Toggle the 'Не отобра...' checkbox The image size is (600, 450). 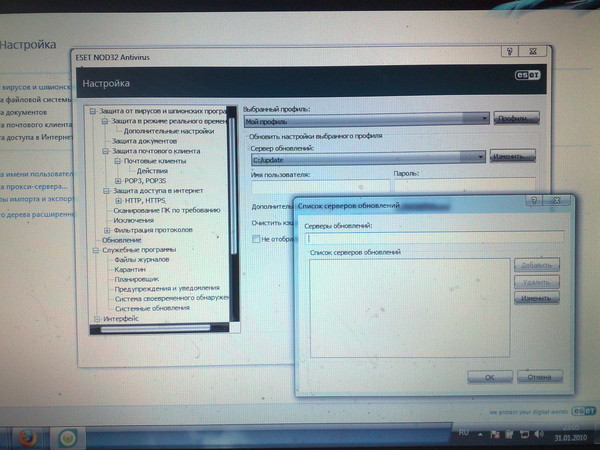(256, 239)
